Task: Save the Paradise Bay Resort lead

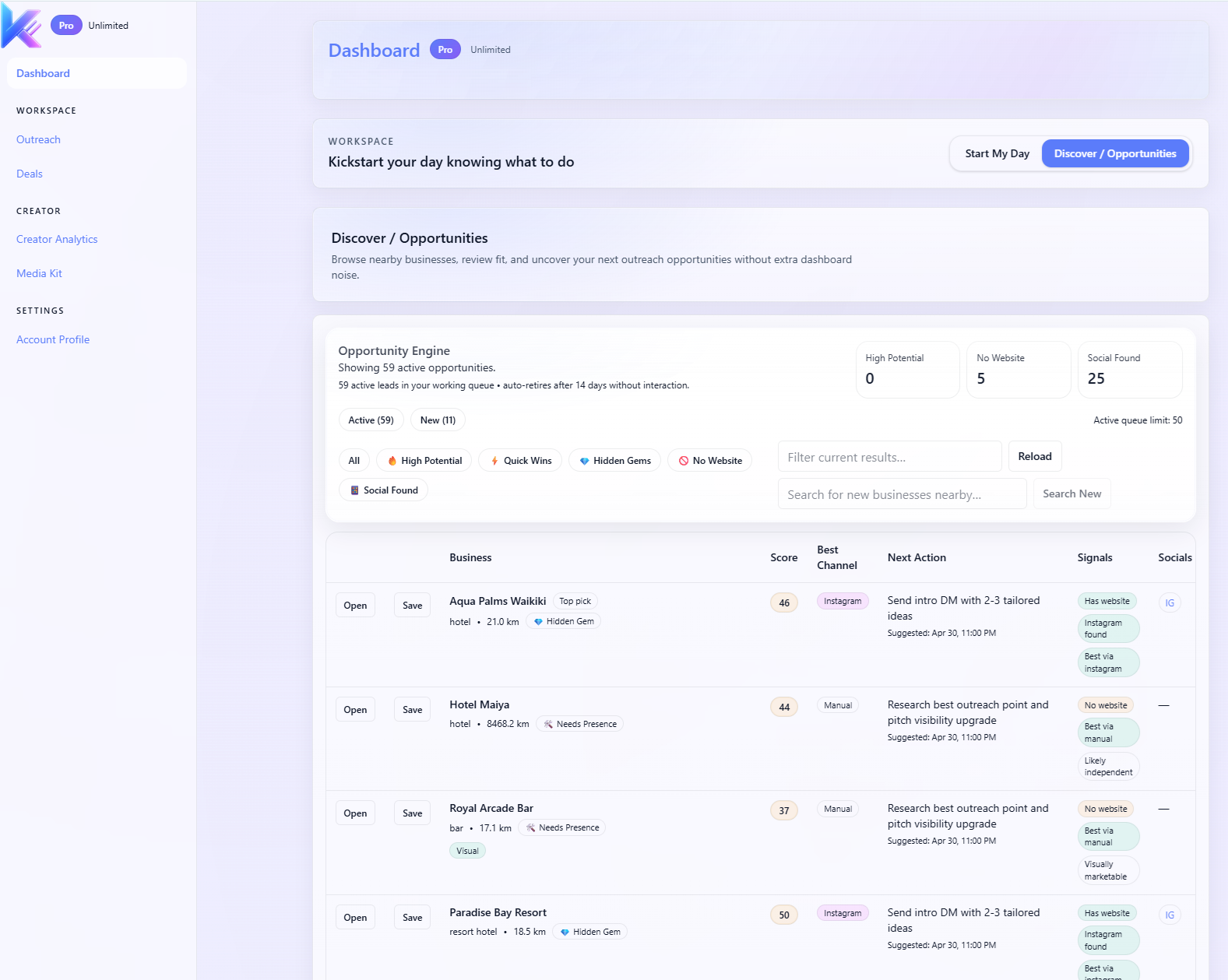Action: (412, 918)
